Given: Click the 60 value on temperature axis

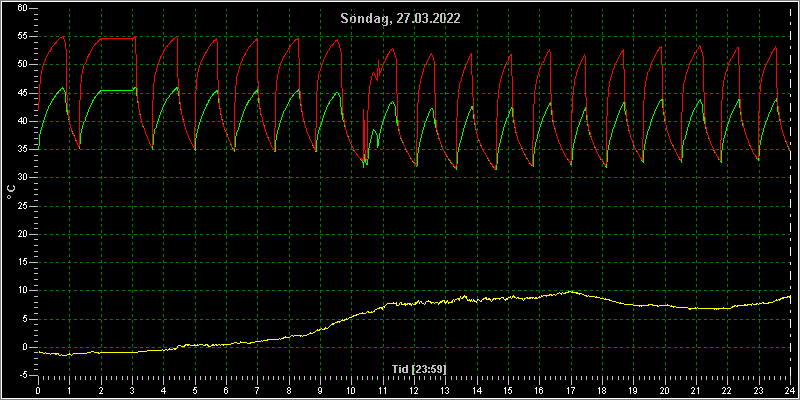Looking at the screenshot, I should 22,8.
